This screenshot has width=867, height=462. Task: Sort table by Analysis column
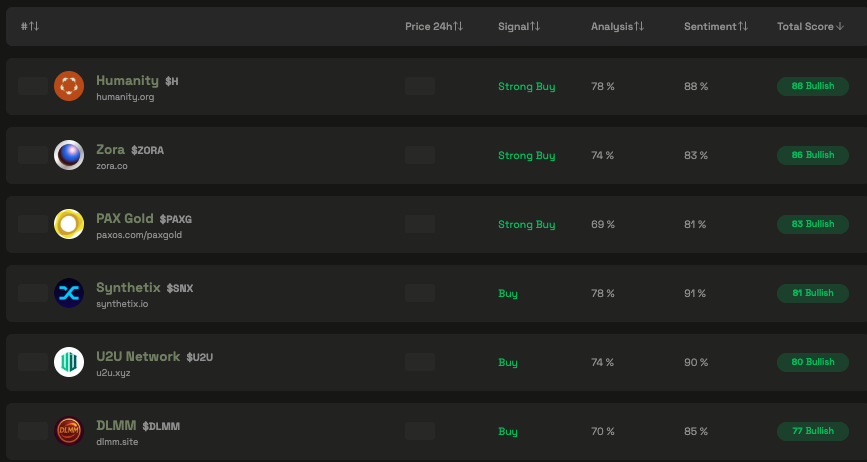coord(617,26)
